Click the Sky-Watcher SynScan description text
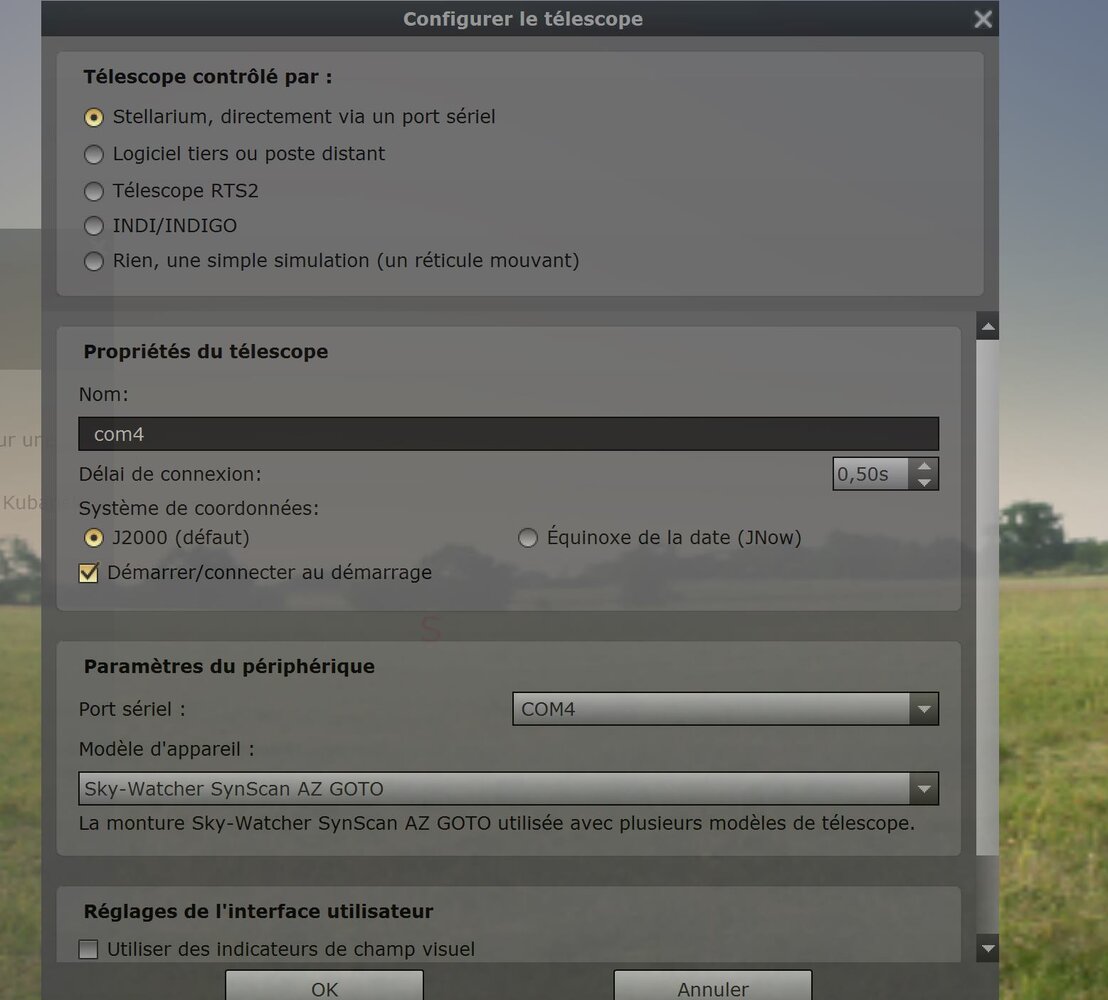 496,823
